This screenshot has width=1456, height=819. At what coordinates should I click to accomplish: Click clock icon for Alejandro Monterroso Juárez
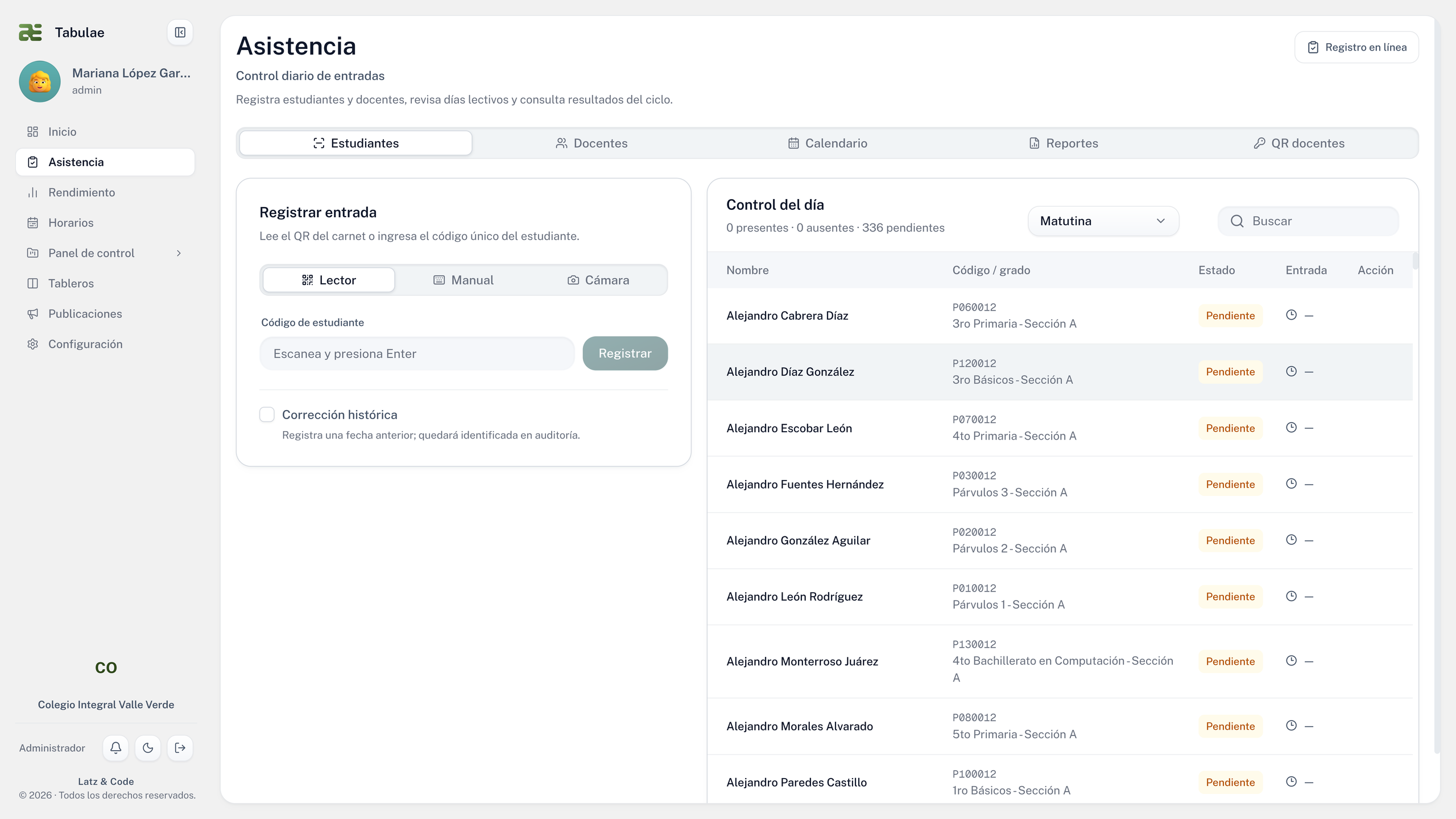1291,661
